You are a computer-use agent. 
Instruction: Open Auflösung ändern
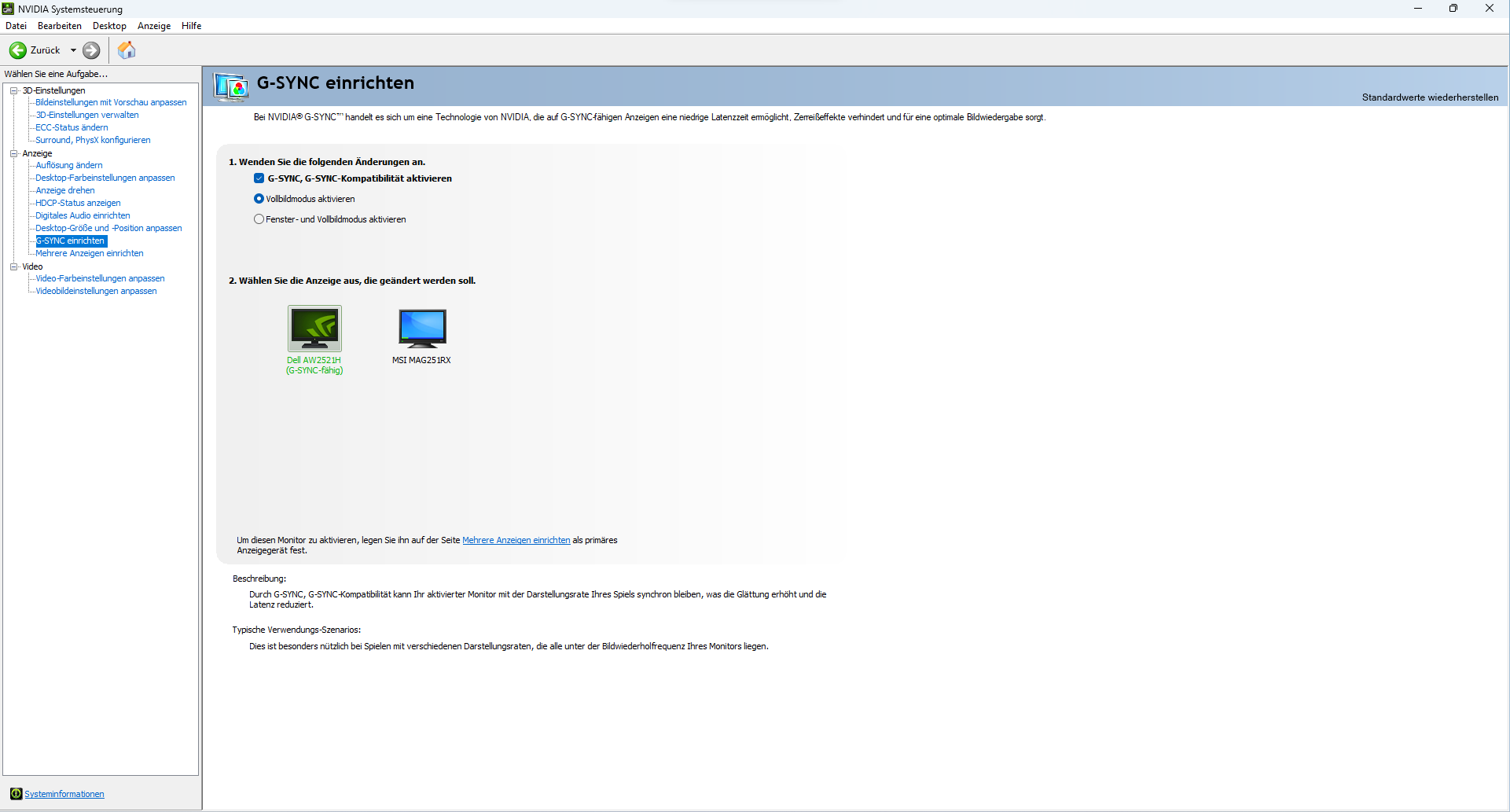coord(69,165)
